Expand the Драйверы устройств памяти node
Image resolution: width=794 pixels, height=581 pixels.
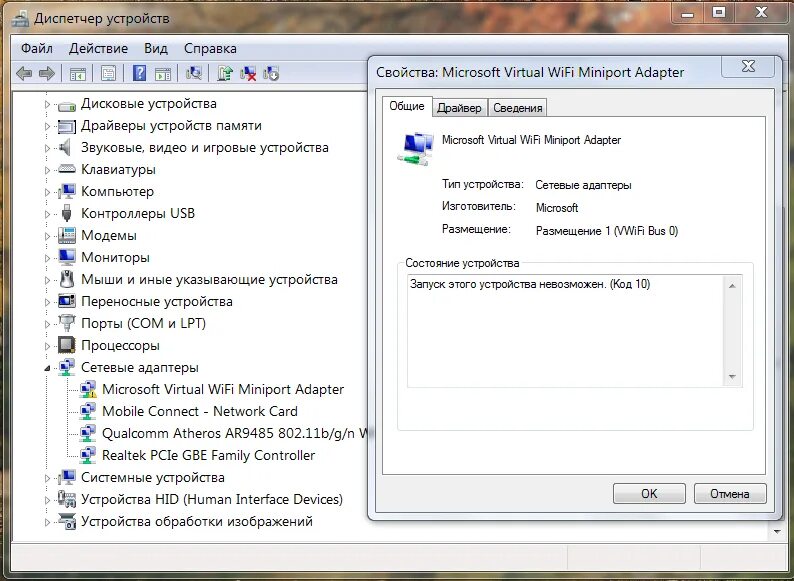(x=47, y=126)
